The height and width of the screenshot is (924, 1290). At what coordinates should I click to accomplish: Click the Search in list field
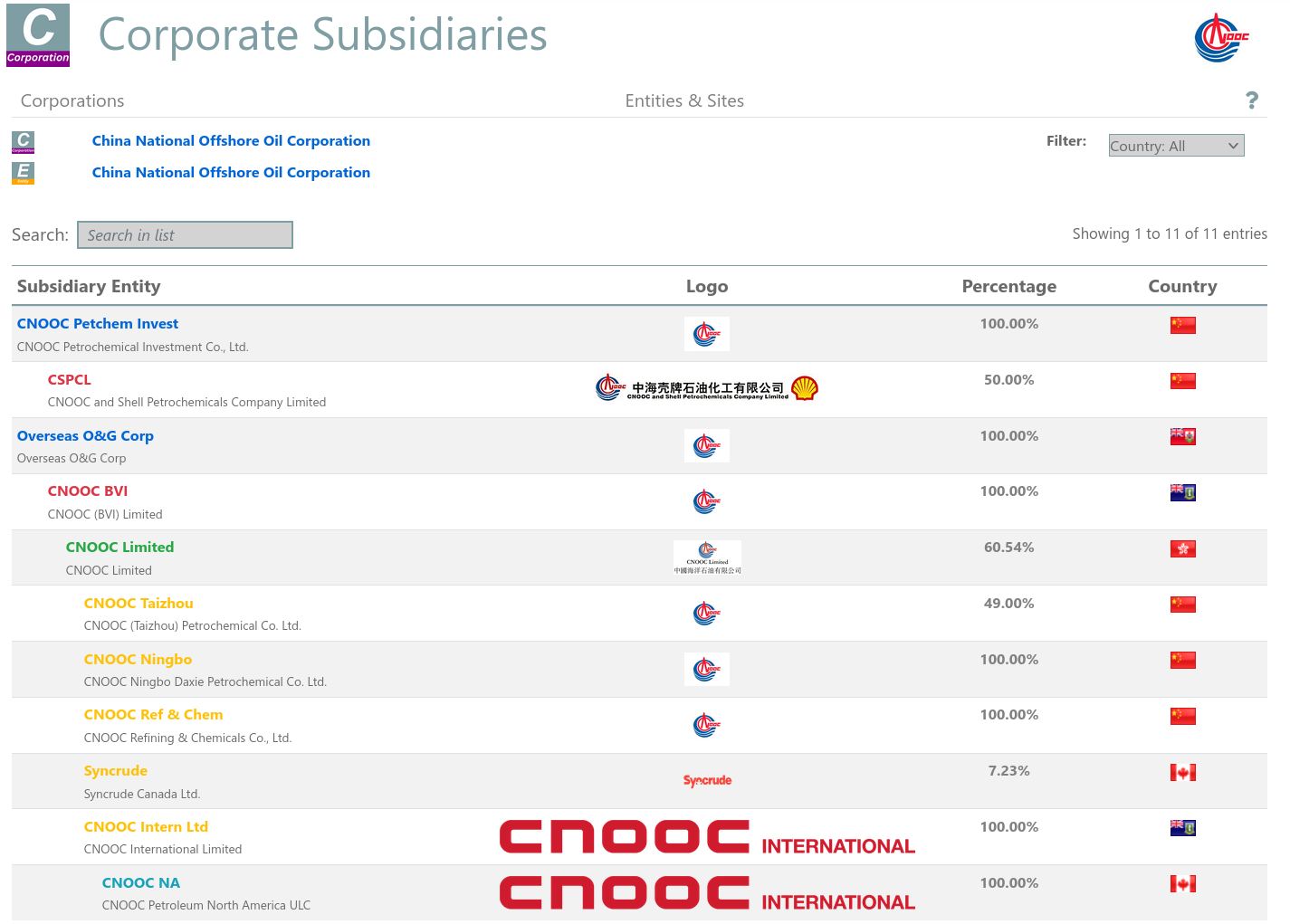coord(185,235)
